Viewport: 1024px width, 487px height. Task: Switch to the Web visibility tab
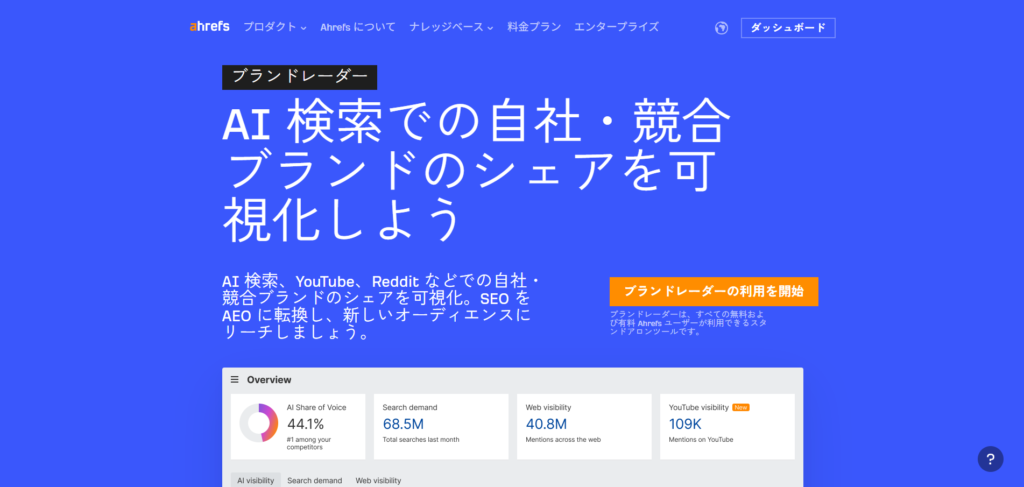pos(378,480)
